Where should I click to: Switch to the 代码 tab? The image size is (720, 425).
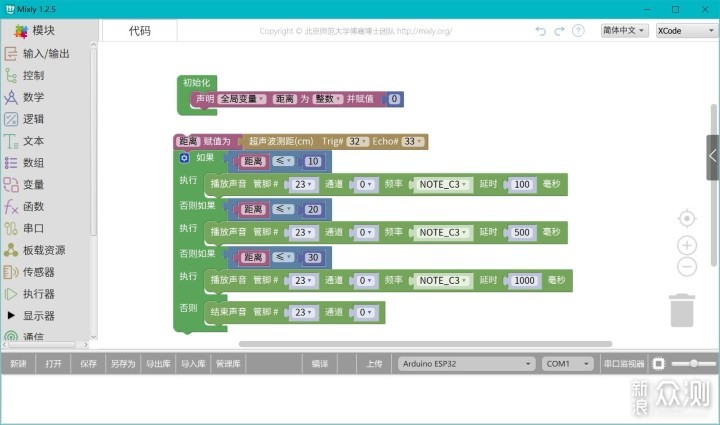(x=139, y=31)
